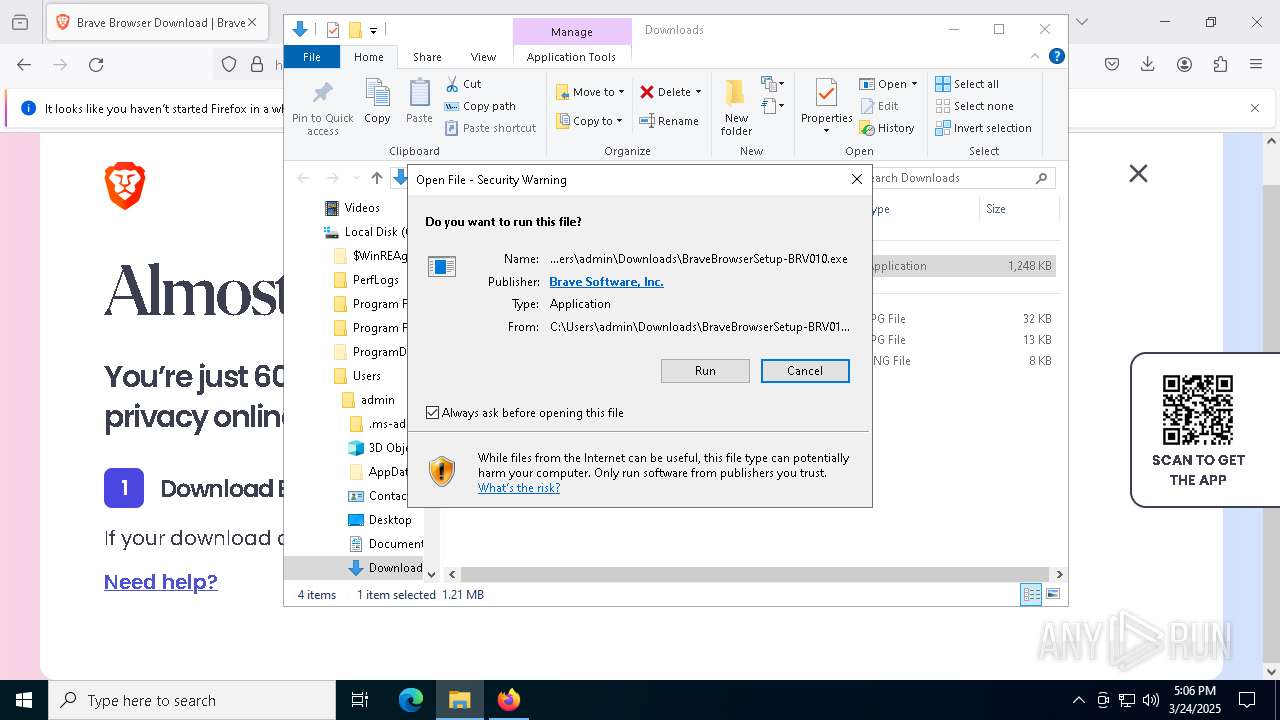This screenshot has width=1280, height=720.
Task: Switch to the Share ribbon tab
Action: tap(427, 57)
